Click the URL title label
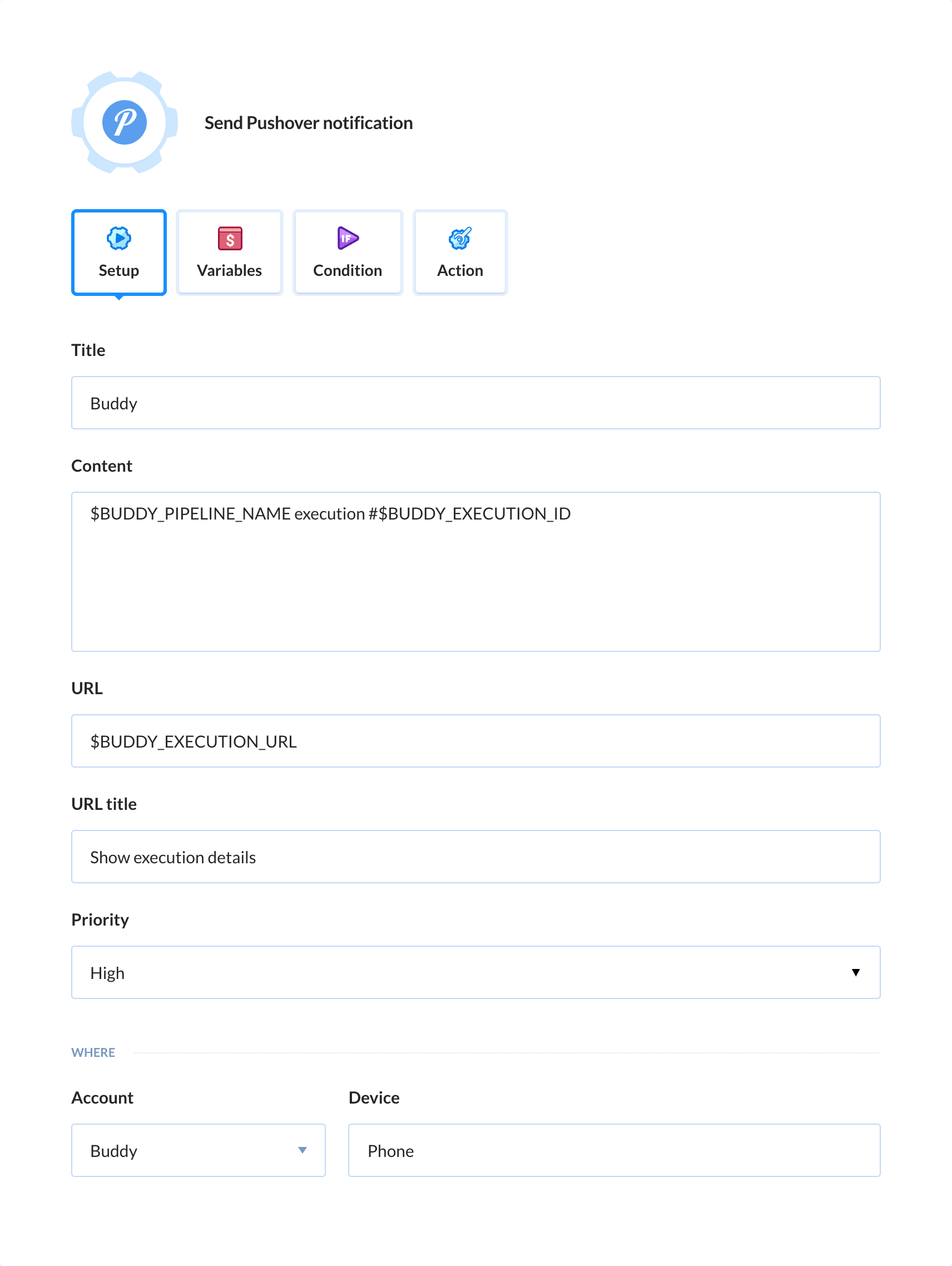The image size is (952, 1266). tap(104, 804)
